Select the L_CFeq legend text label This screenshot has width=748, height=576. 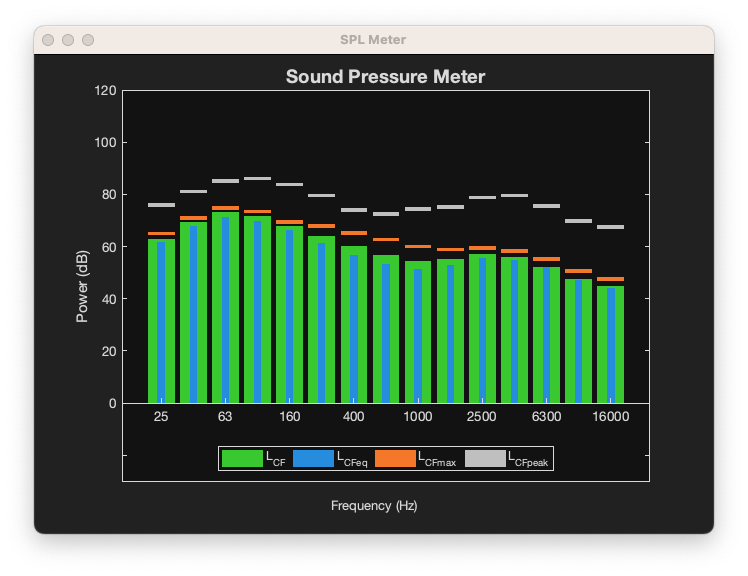tap(353, 459)
